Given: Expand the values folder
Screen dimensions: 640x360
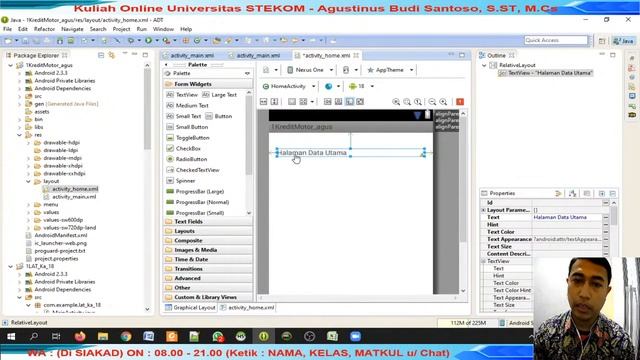Looking at the screenshot, I should pyautogui.click(x=28, y=212).
